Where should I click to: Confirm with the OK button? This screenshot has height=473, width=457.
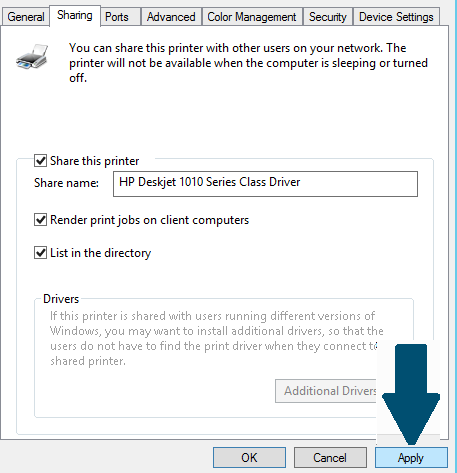click(249, 458)
